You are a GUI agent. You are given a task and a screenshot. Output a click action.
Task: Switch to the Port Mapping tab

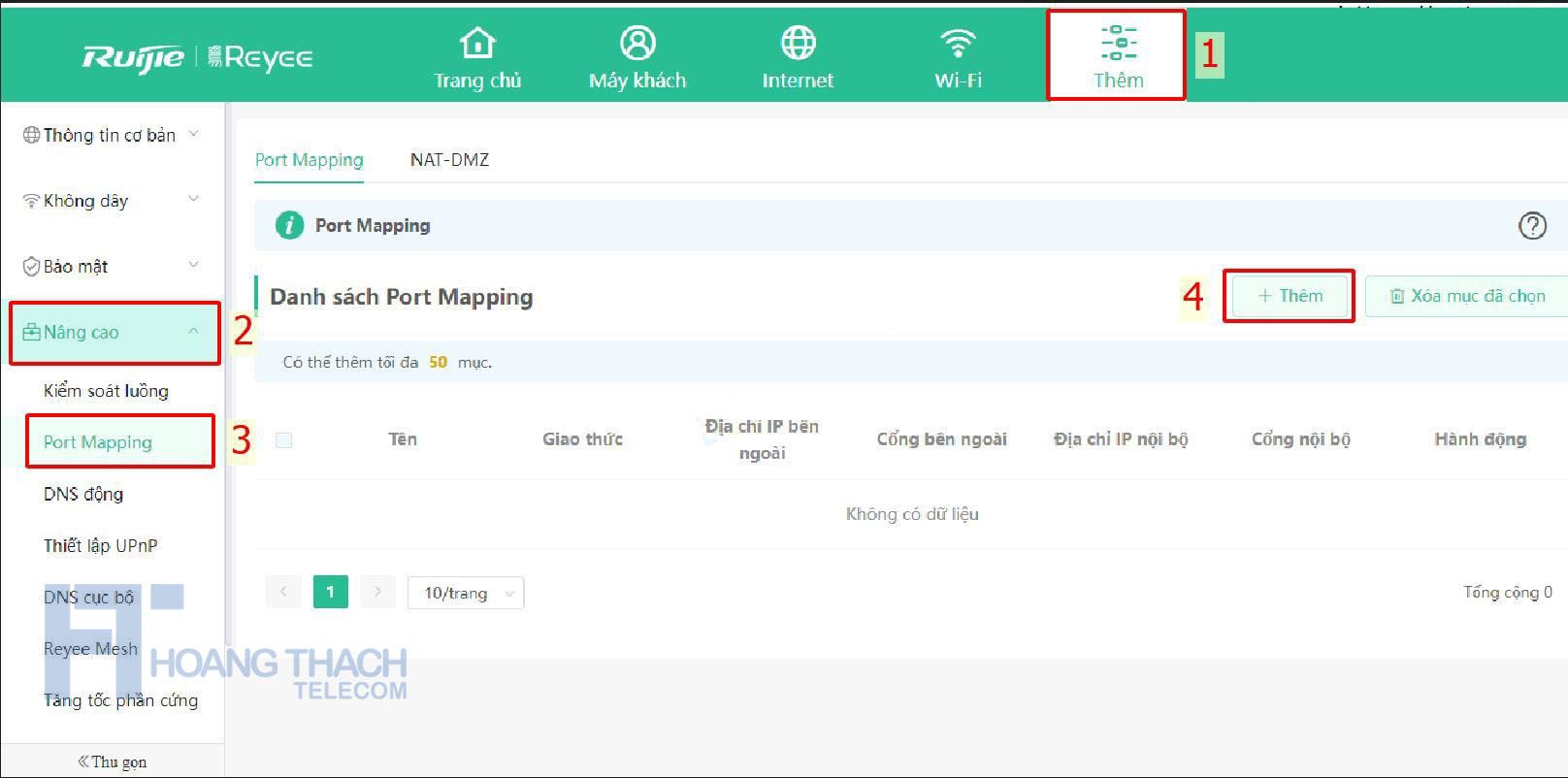click(309, 159)
